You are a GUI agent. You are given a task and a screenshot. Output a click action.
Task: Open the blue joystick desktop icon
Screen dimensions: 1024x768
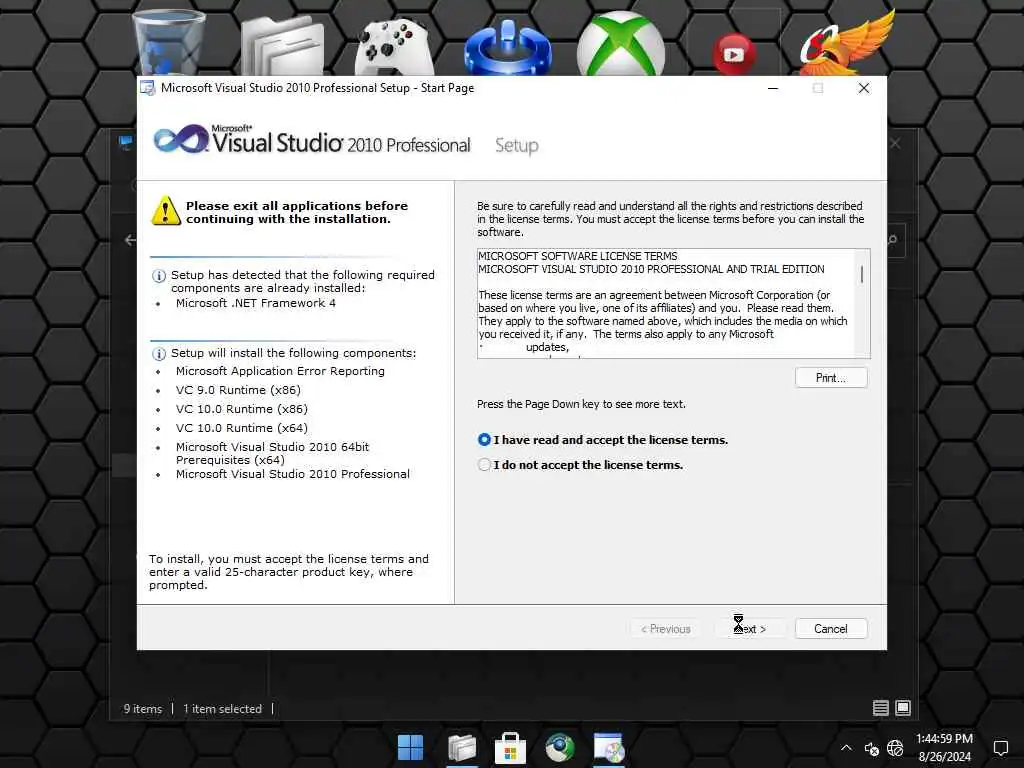(508, 47)
